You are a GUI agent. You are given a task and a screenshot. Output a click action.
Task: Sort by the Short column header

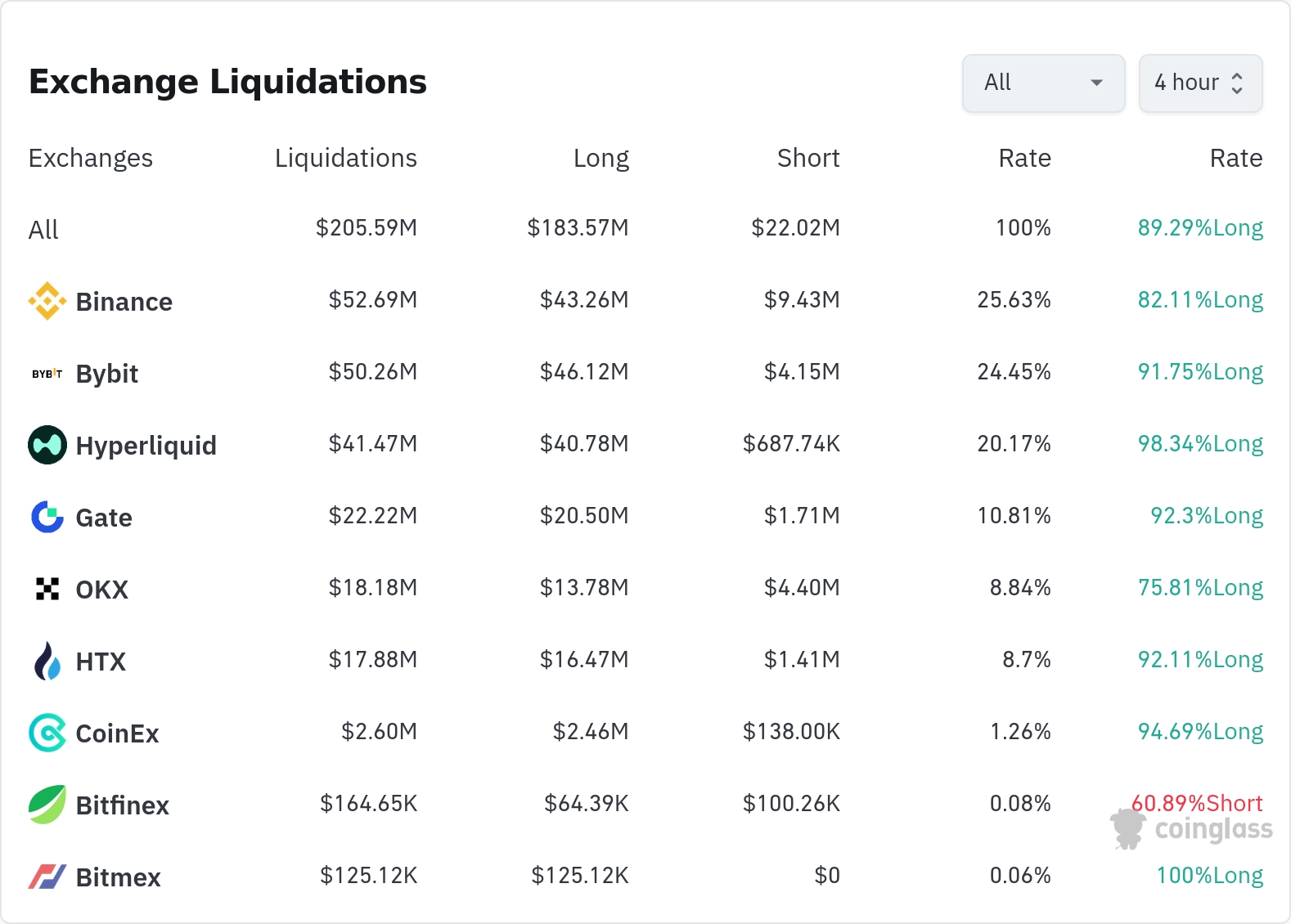point(807,158)
